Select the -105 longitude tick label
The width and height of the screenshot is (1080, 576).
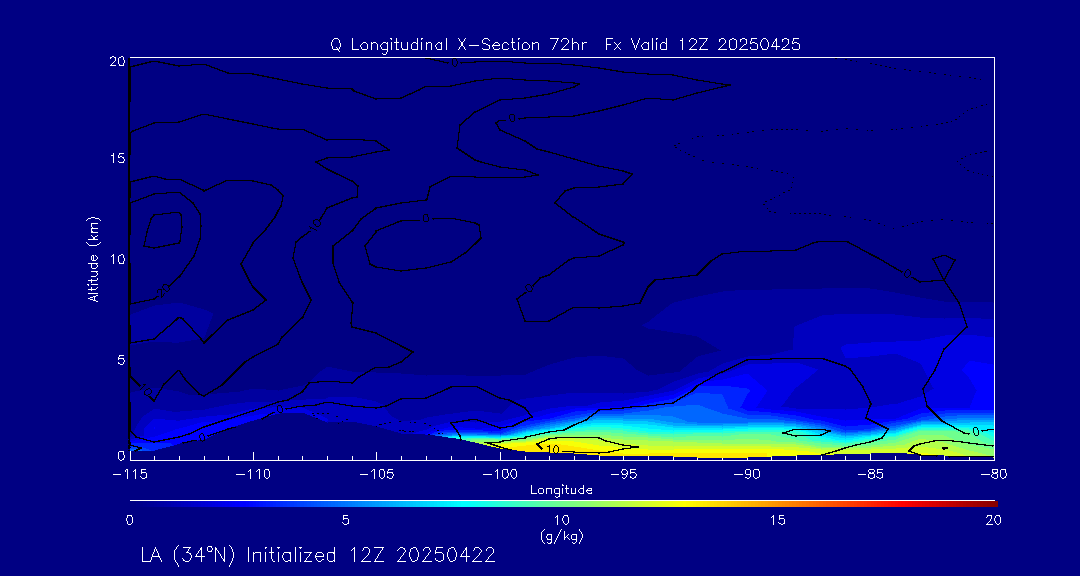[x=377, y=475]
